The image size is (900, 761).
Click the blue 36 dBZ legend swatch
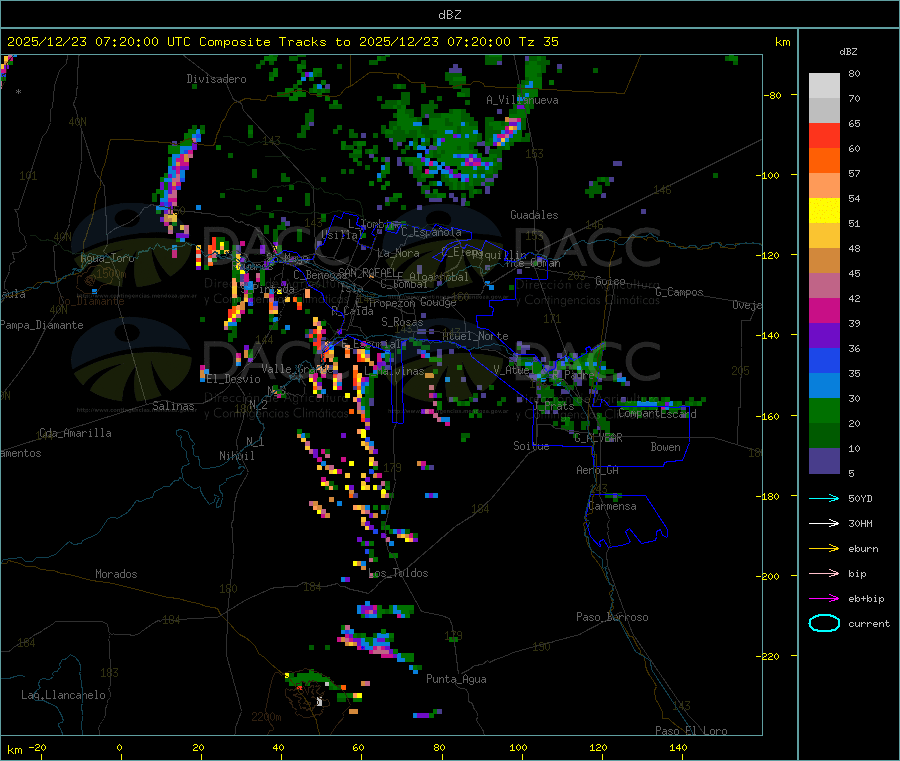824,360
